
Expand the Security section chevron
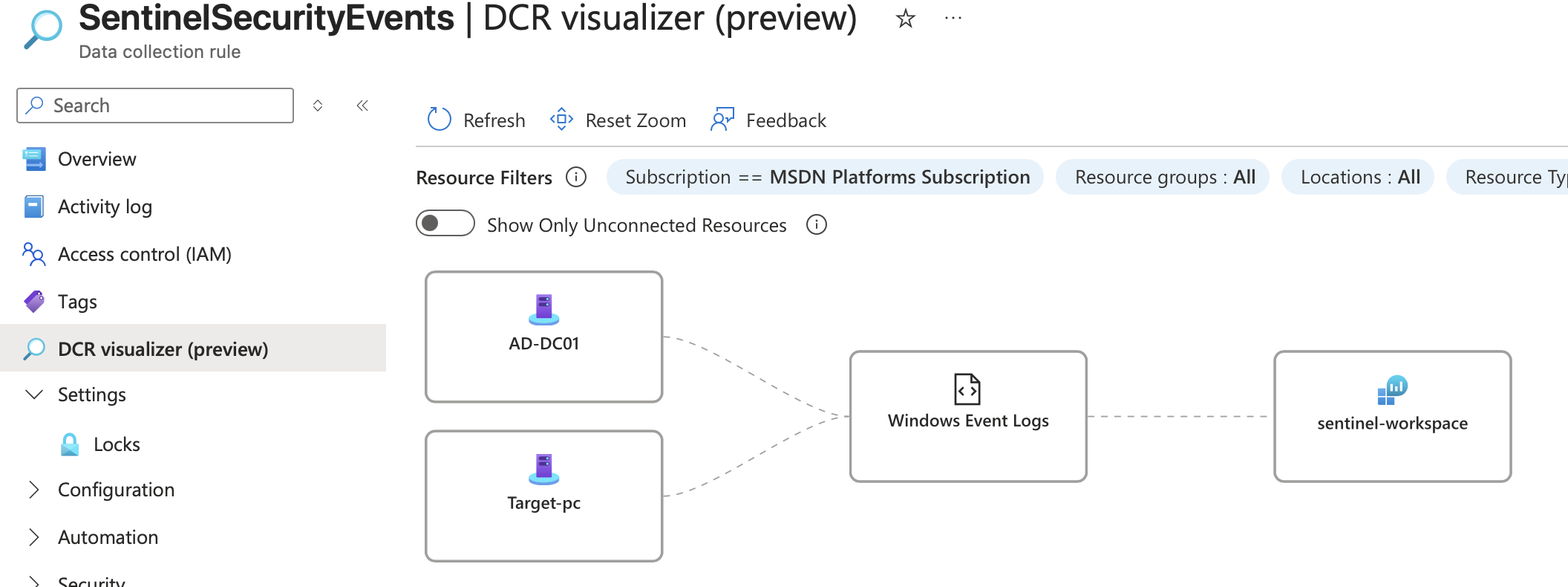coord(34,581)
